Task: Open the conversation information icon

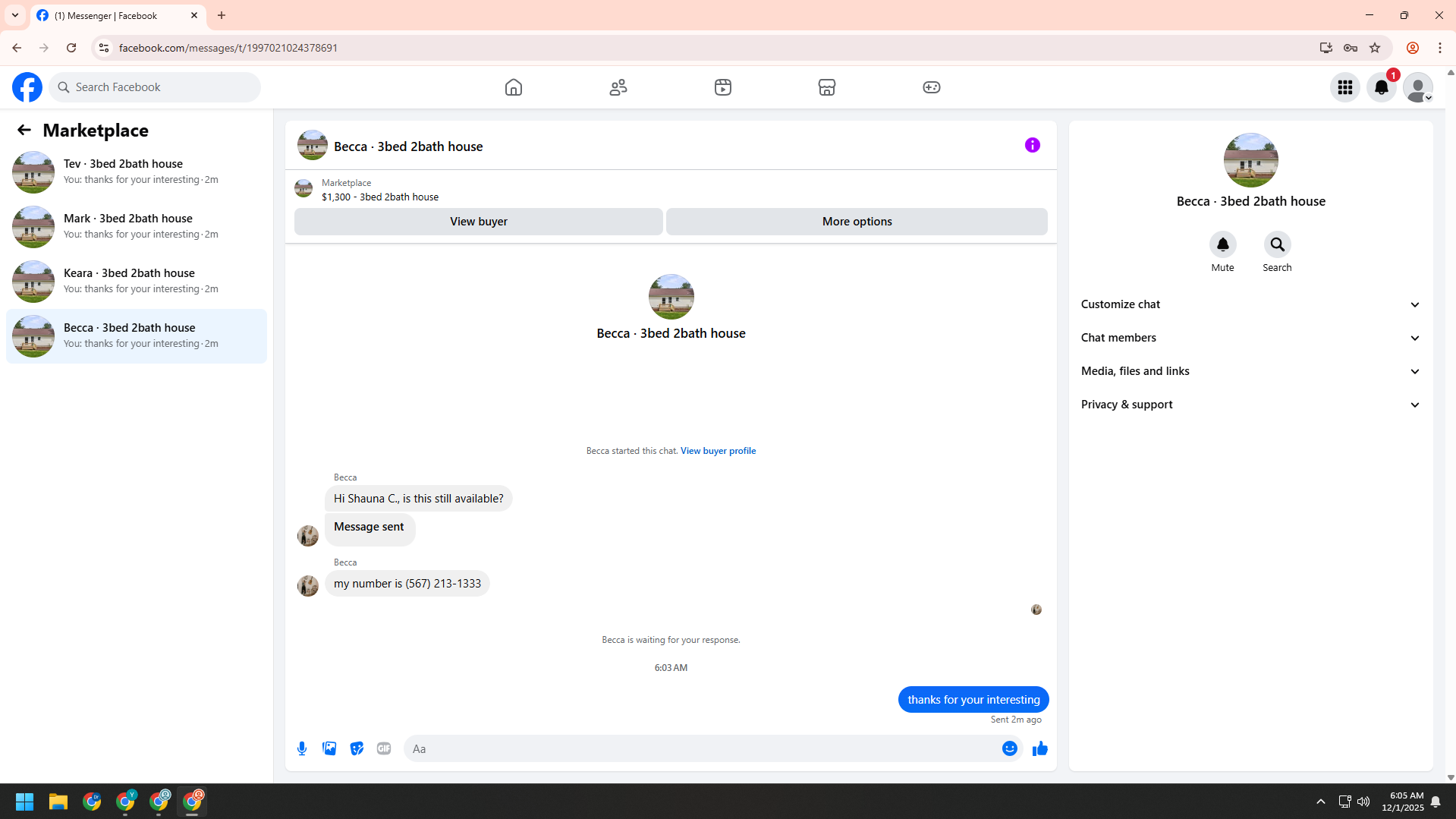Action: point(1033,145)
